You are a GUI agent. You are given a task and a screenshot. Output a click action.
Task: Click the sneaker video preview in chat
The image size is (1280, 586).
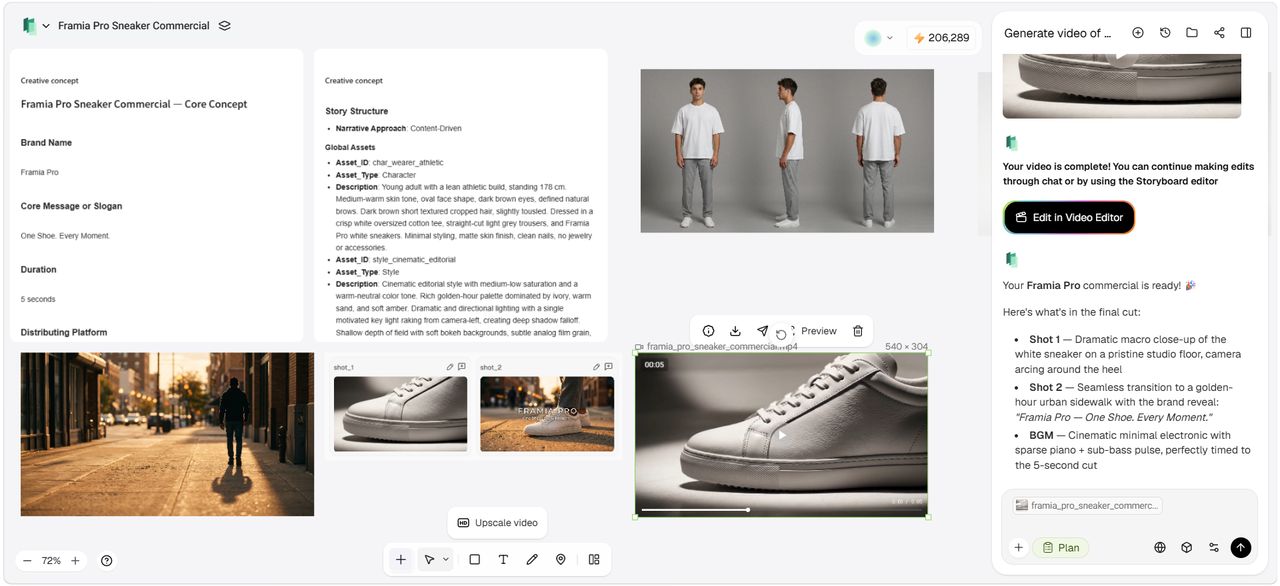coord(1122,86)
